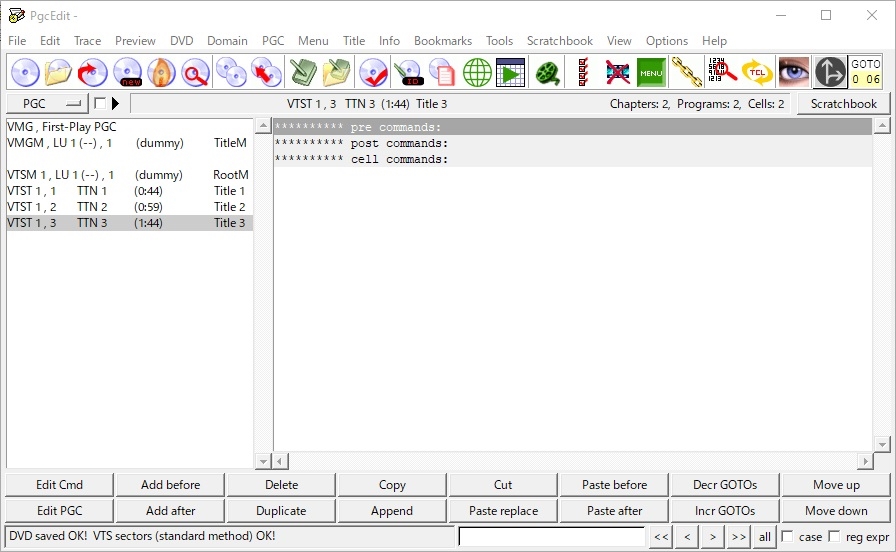This screenshot has height=552, width=896.
Task: Click the black triangle next to checkbox
Action: pyautogui.click(x=115, y=103)
